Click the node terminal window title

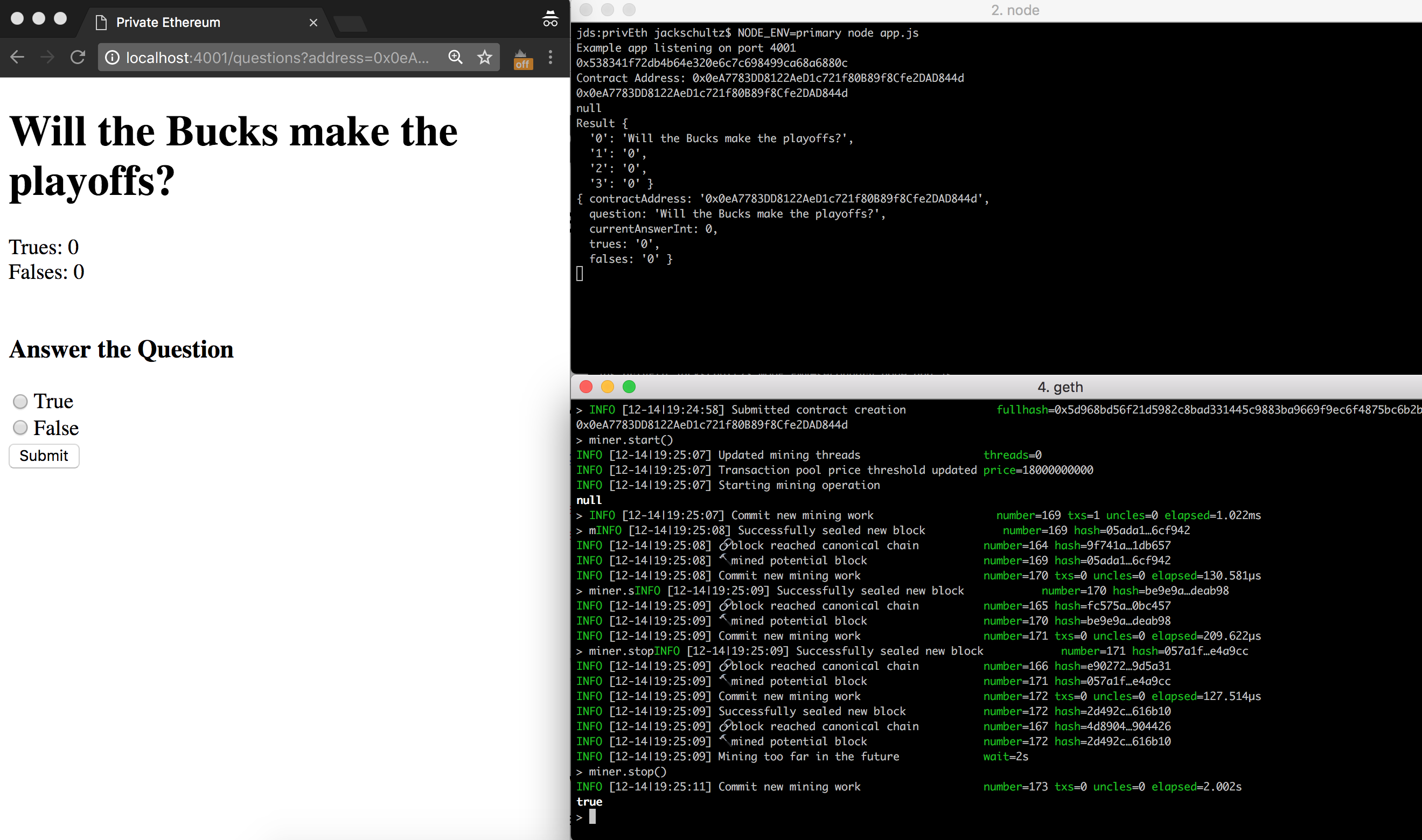pyautogui.click(x=1014, y=10)
